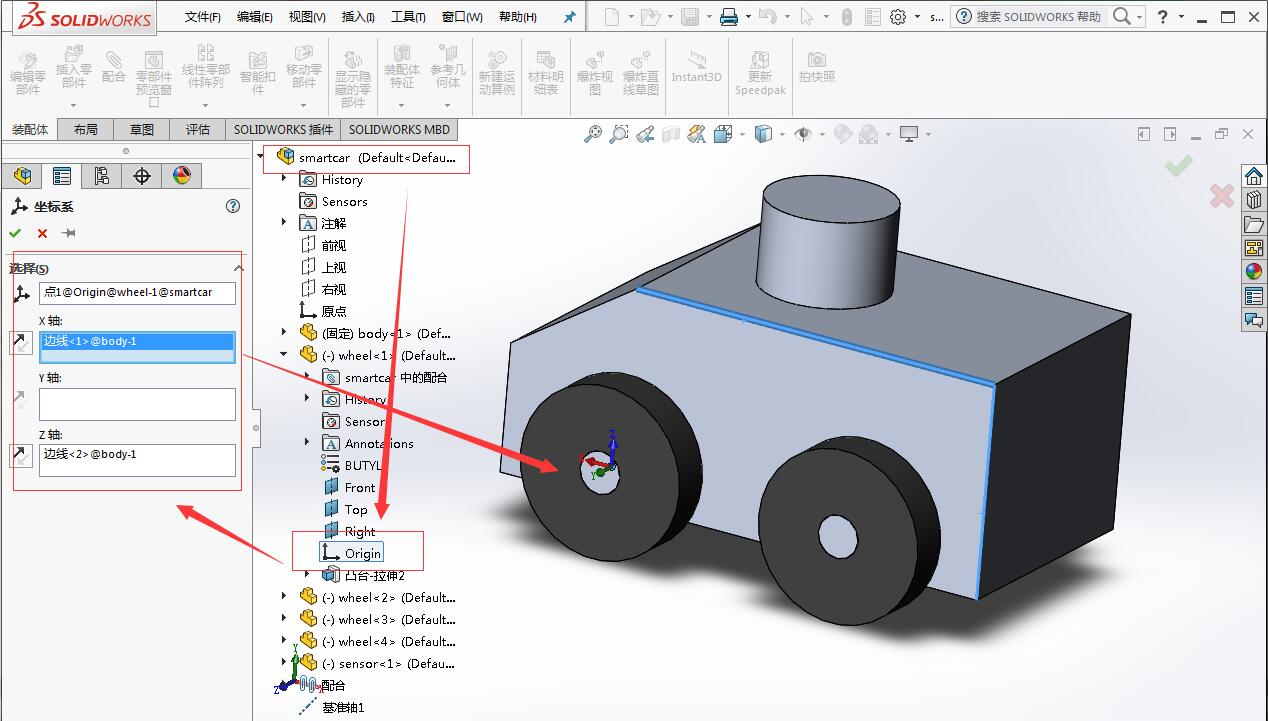Reverse X axis direction button

(20, 343)
